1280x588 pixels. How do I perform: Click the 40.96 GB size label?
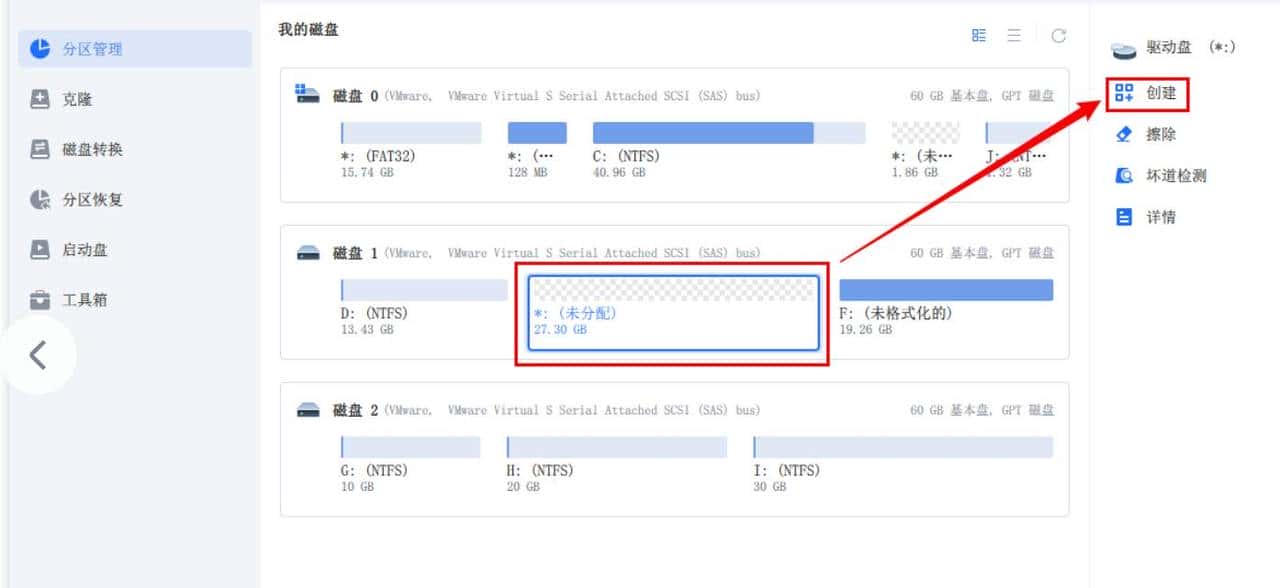click(619, 173)
